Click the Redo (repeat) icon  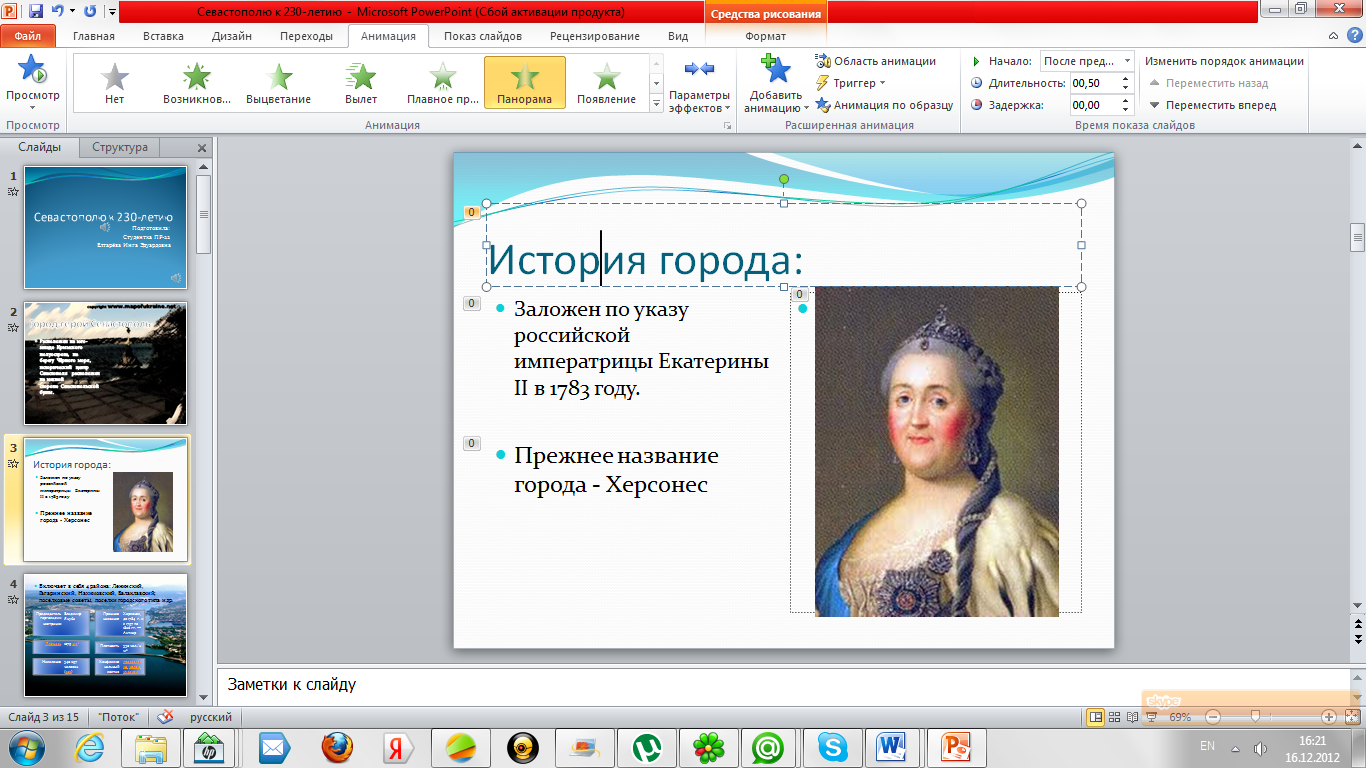point(90,12)
